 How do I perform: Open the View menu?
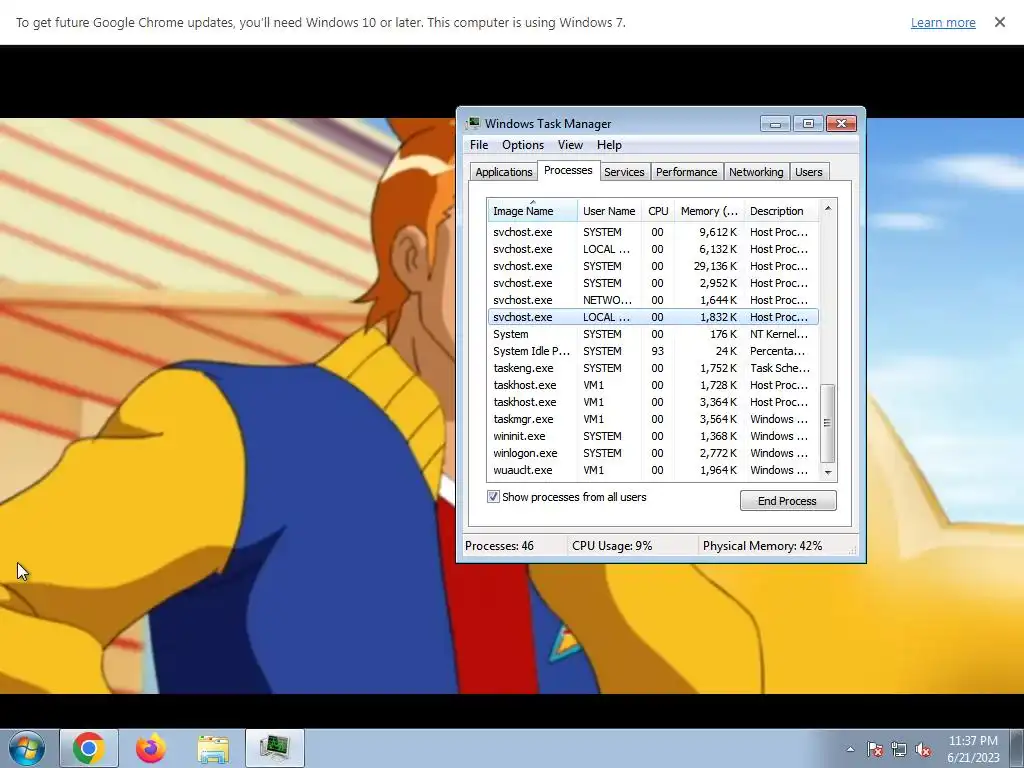(569, 145)
